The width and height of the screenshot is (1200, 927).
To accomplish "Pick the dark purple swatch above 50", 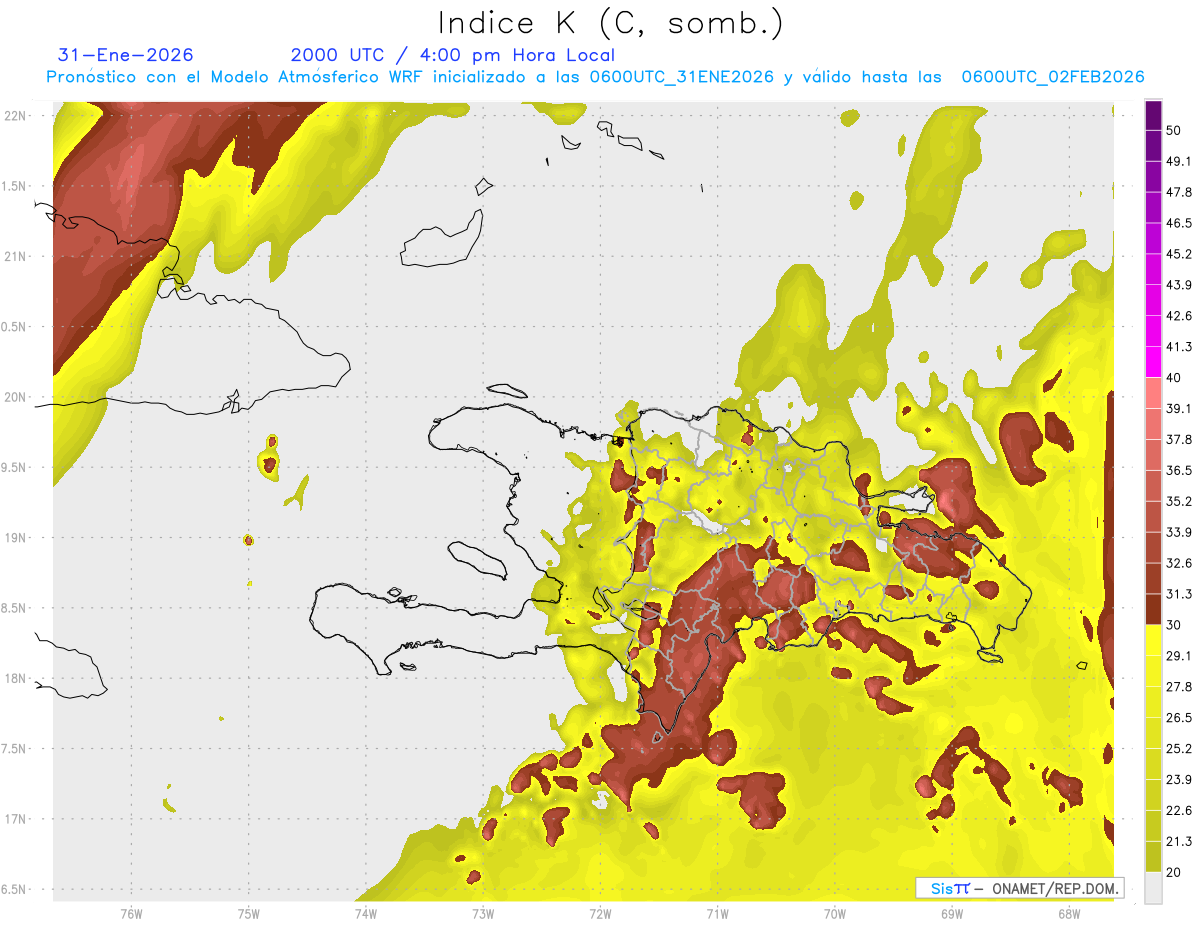I will click(x=1153, y=116).
